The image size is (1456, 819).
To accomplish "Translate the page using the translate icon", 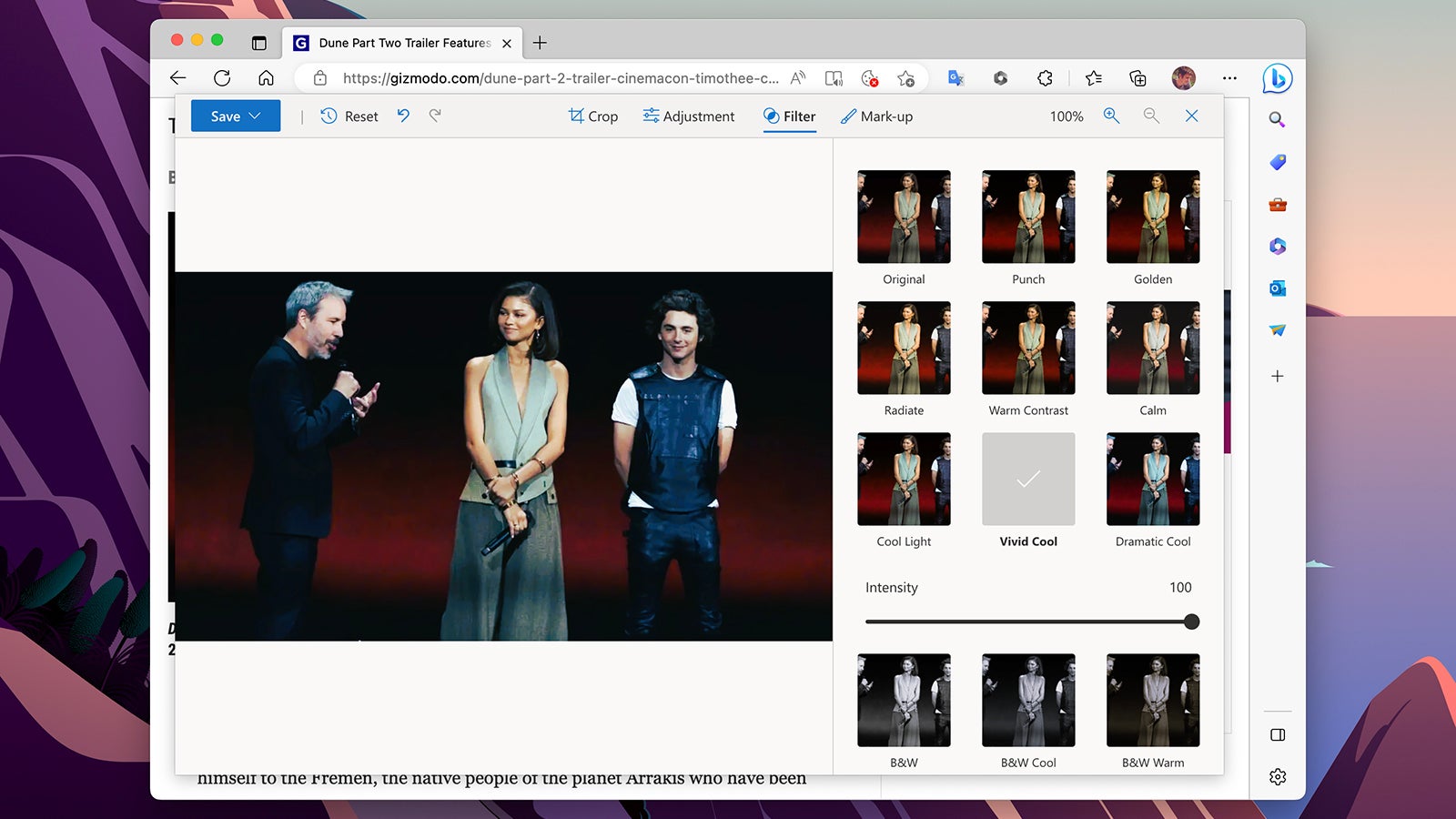I will 955,78.
